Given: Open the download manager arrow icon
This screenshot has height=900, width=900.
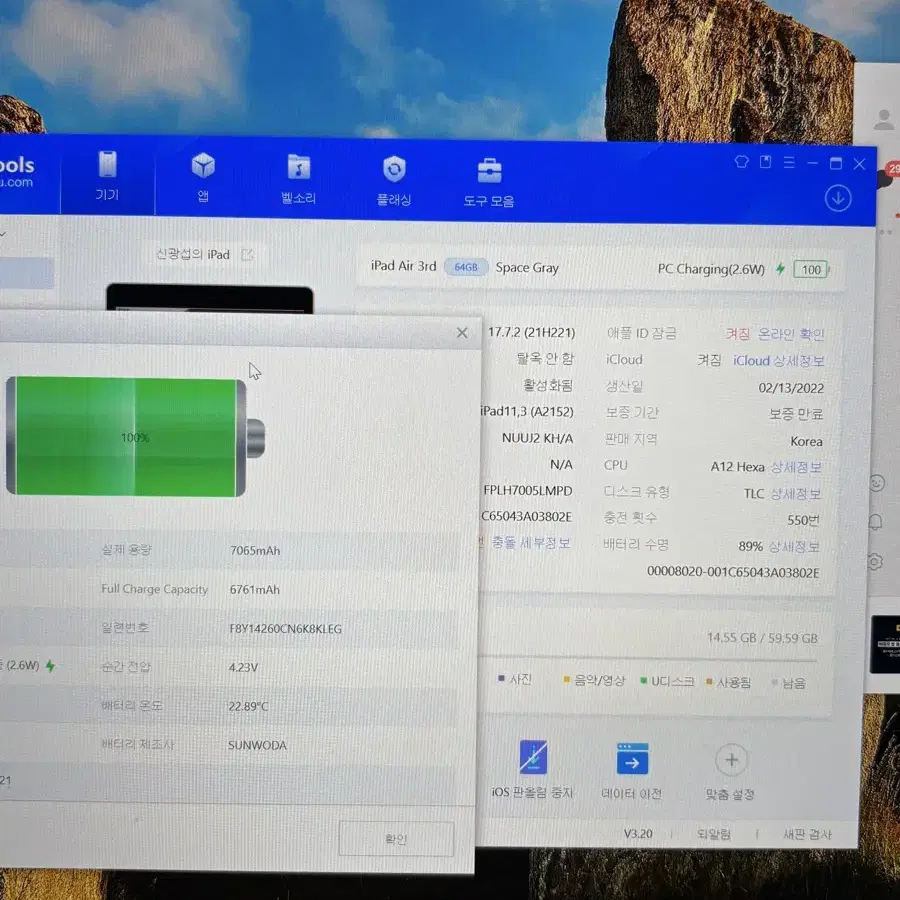Looking at the screenshot, I should pyautogui.click(x=838, y=199).
